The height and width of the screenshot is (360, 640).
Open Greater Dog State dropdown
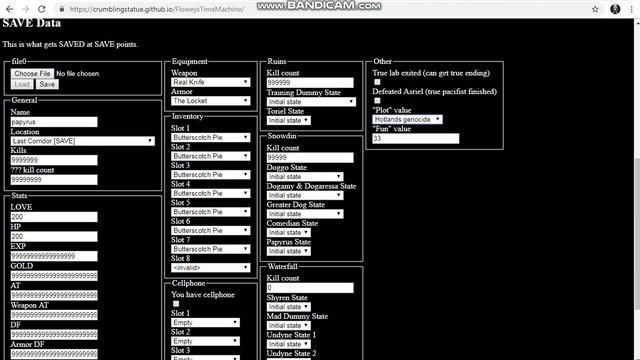[x=305, y=214]
